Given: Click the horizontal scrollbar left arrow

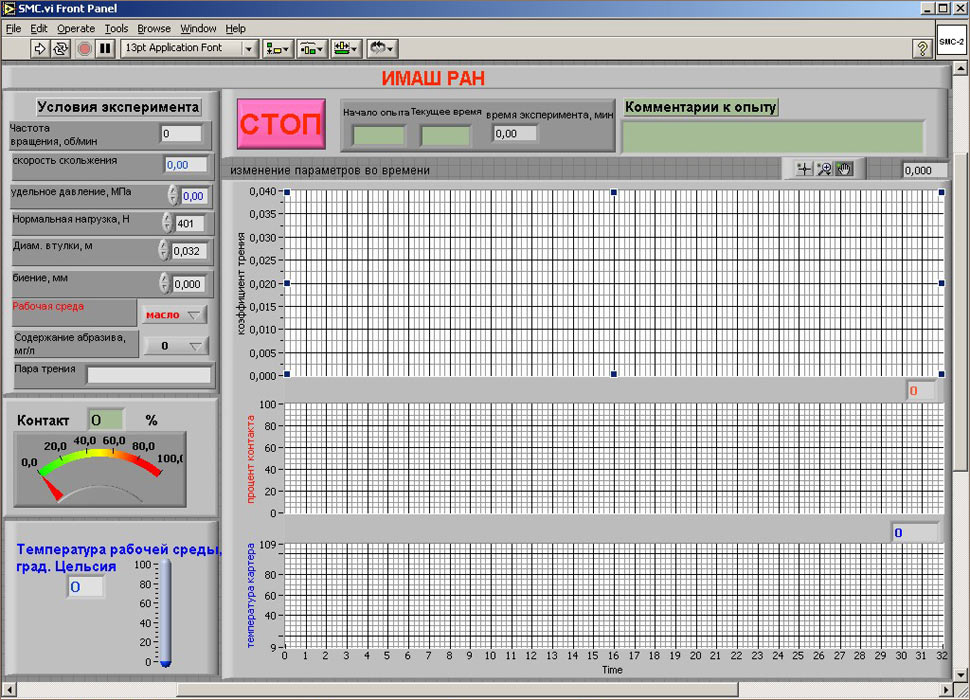Looking at the screenshot, I should point(9,689).
